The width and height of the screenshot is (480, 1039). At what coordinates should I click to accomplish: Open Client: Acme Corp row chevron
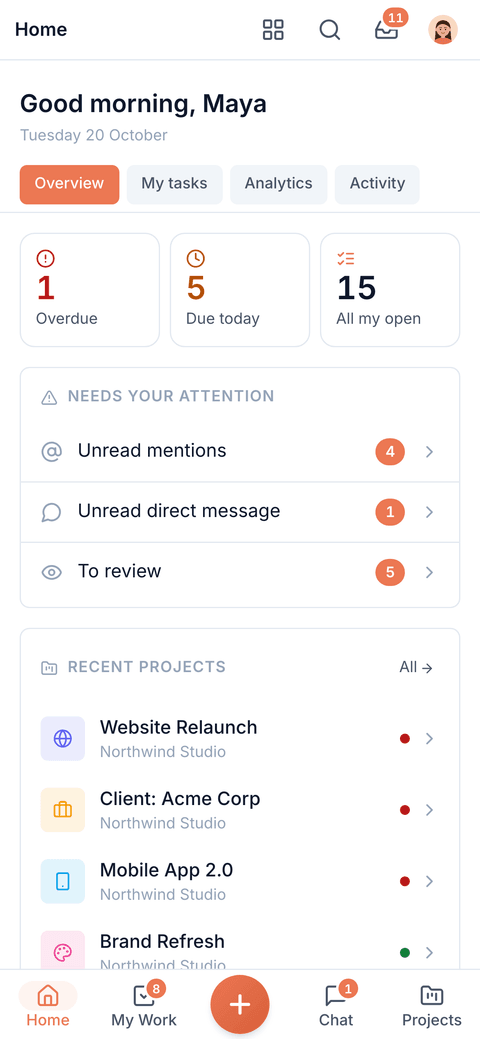(430, 810)
